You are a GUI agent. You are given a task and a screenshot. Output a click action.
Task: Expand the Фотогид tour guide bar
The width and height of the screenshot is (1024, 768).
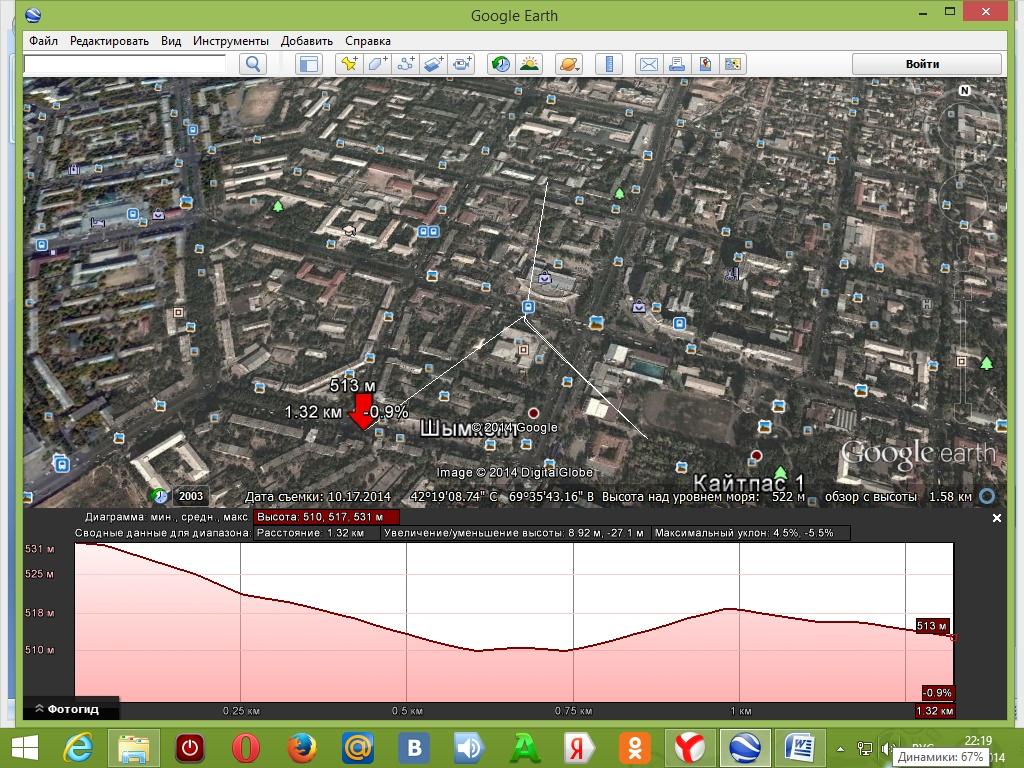(71, 709)
